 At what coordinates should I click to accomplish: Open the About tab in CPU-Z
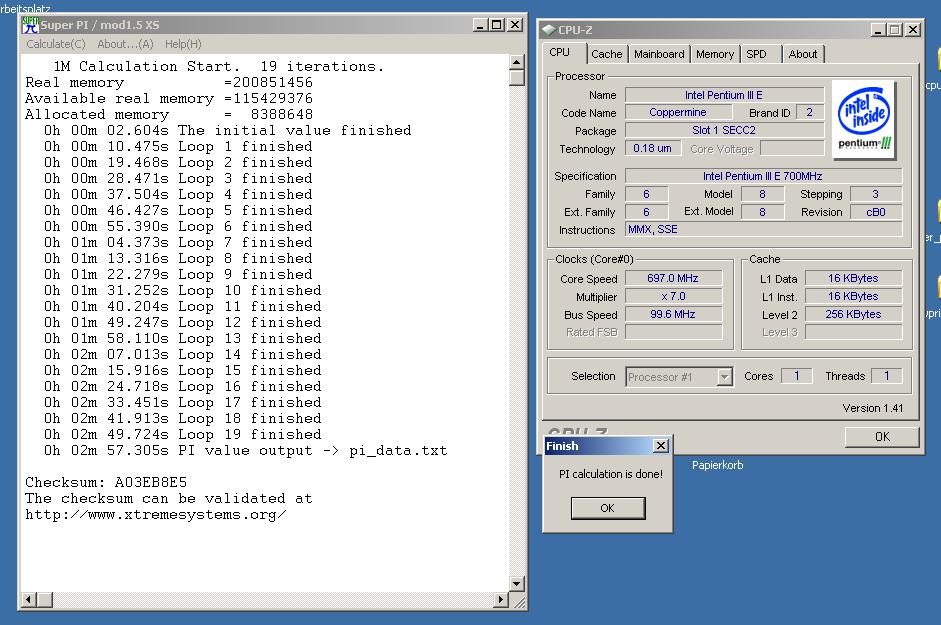click(803, 54)
